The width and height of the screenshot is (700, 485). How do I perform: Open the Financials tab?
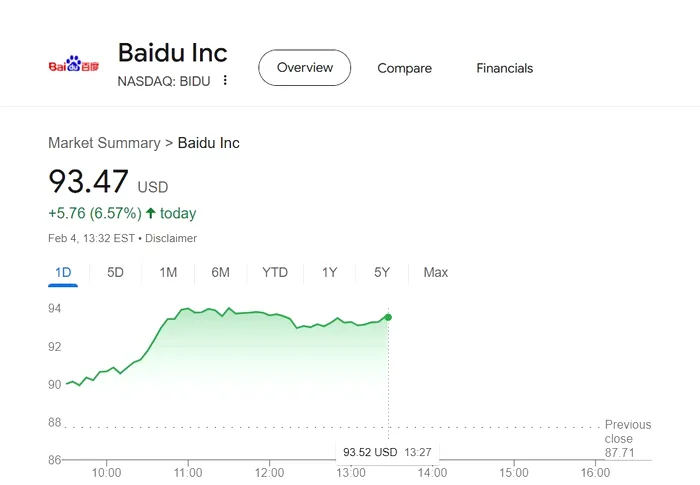coord(504,68)
